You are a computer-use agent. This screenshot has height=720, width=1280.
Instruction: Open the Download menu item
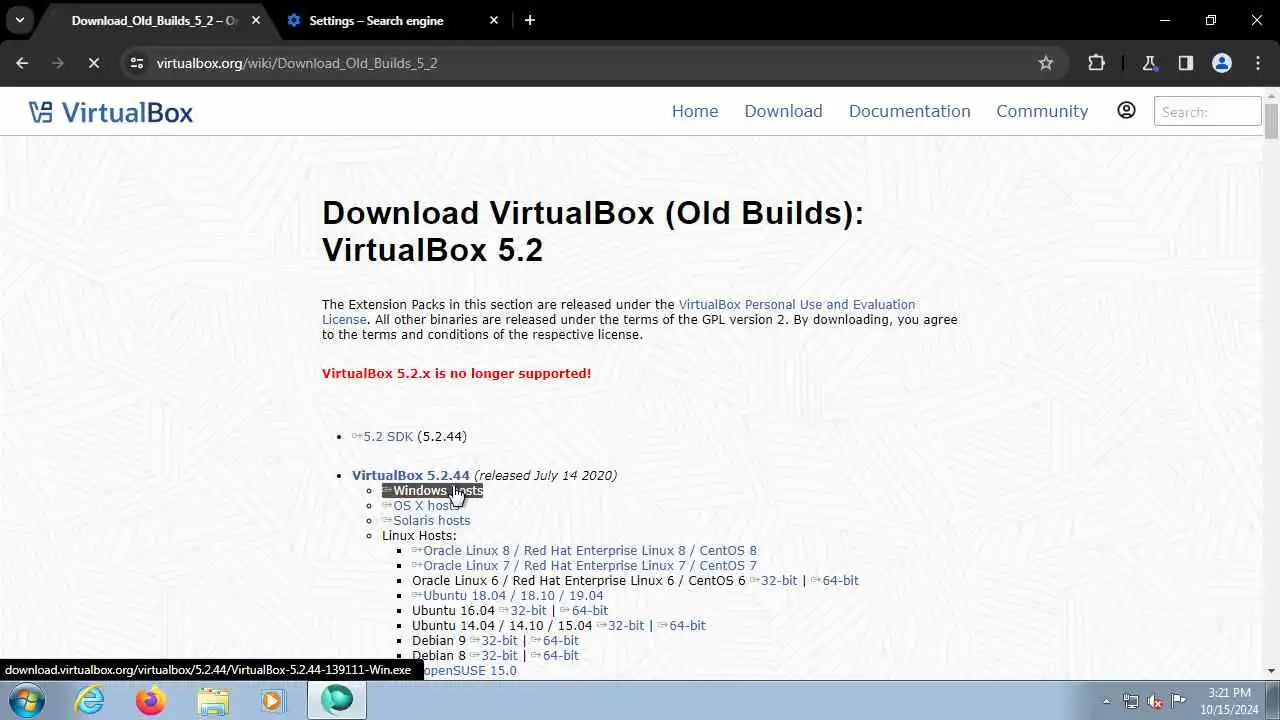(783, 111)
